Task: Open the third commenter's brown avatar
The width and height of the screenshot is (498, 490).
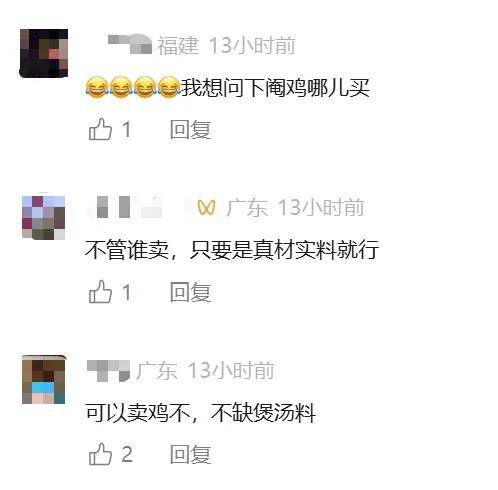Action: pyautogui.click(x=44, y=380)
